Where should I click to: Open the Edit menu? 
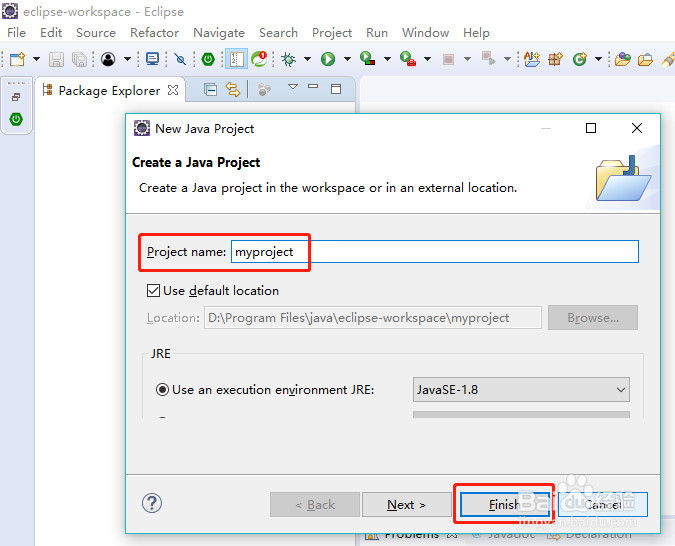51,33
